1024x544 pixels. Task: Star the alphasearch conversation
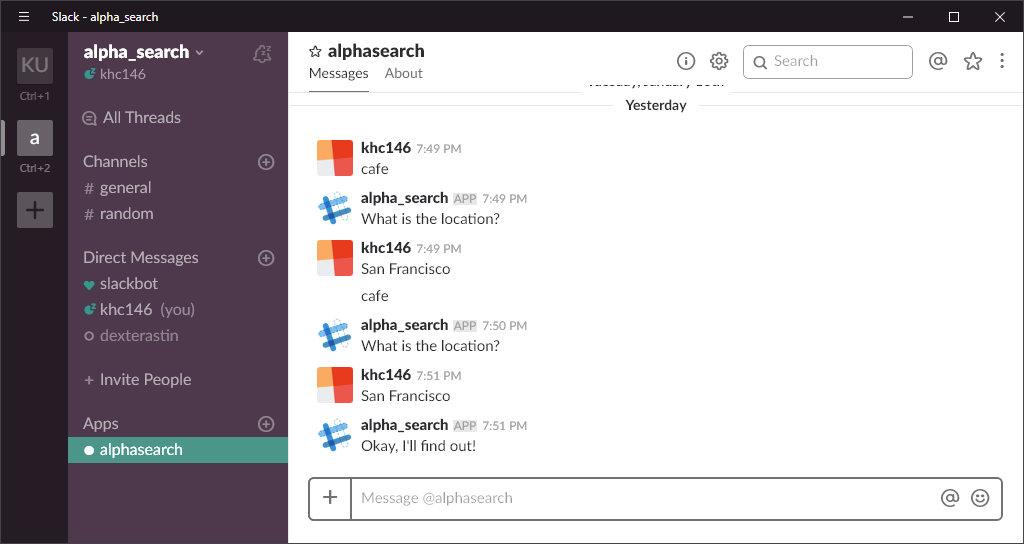(x=315, y=52)
